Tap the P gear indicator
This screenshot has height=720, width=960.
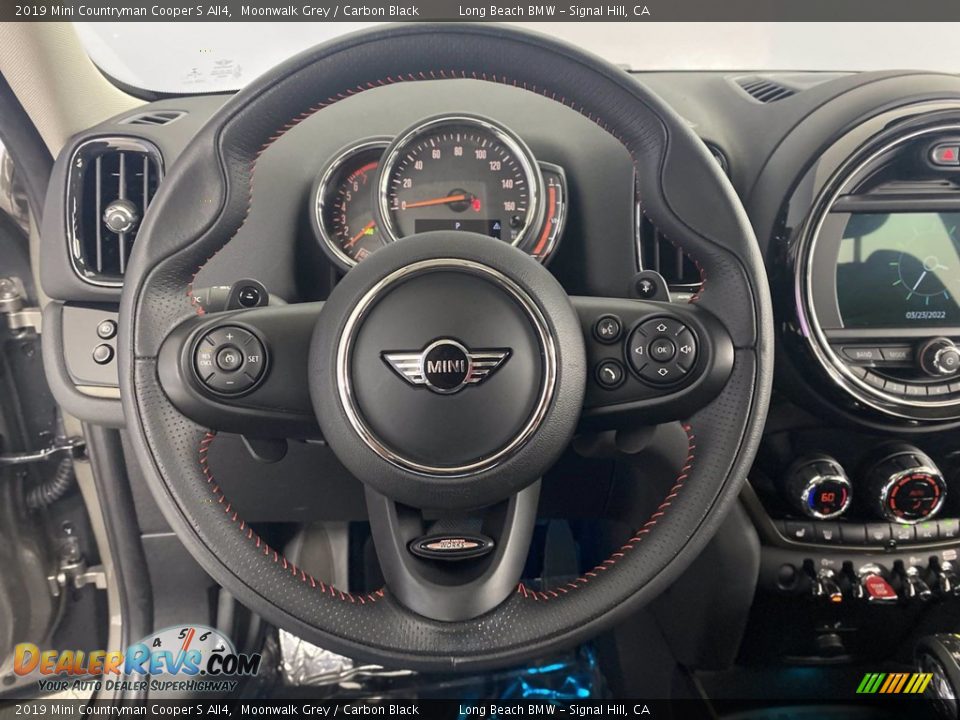pyautogui.click(x=458, y=226)
